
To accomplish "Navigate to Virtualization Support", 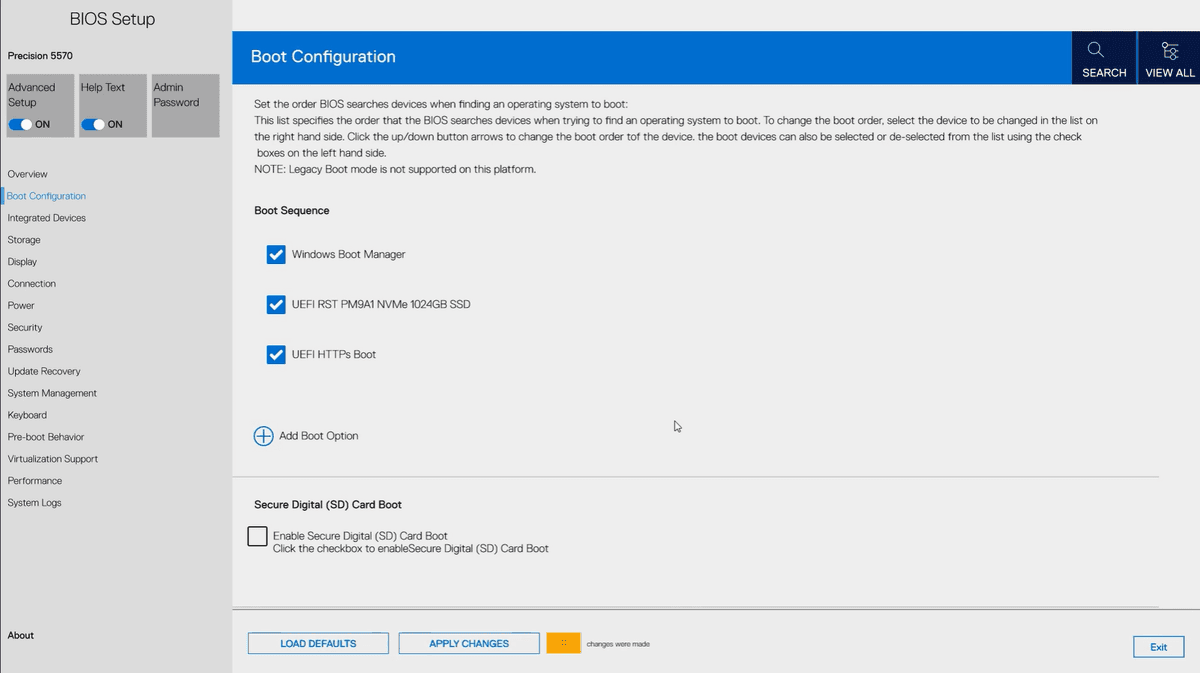I will click(x=53, y=459).
